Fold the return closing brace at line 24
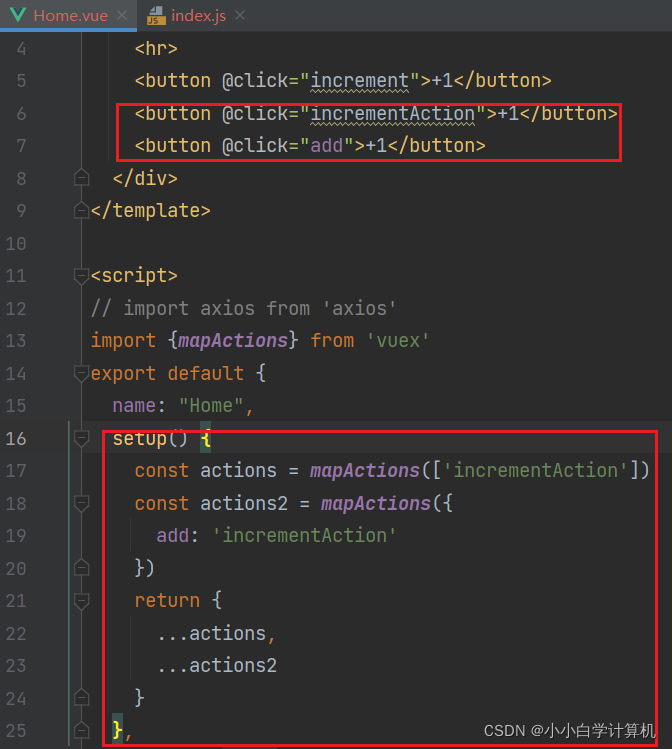The height and width of the screenshot is (749, 672). click(82, 697)
